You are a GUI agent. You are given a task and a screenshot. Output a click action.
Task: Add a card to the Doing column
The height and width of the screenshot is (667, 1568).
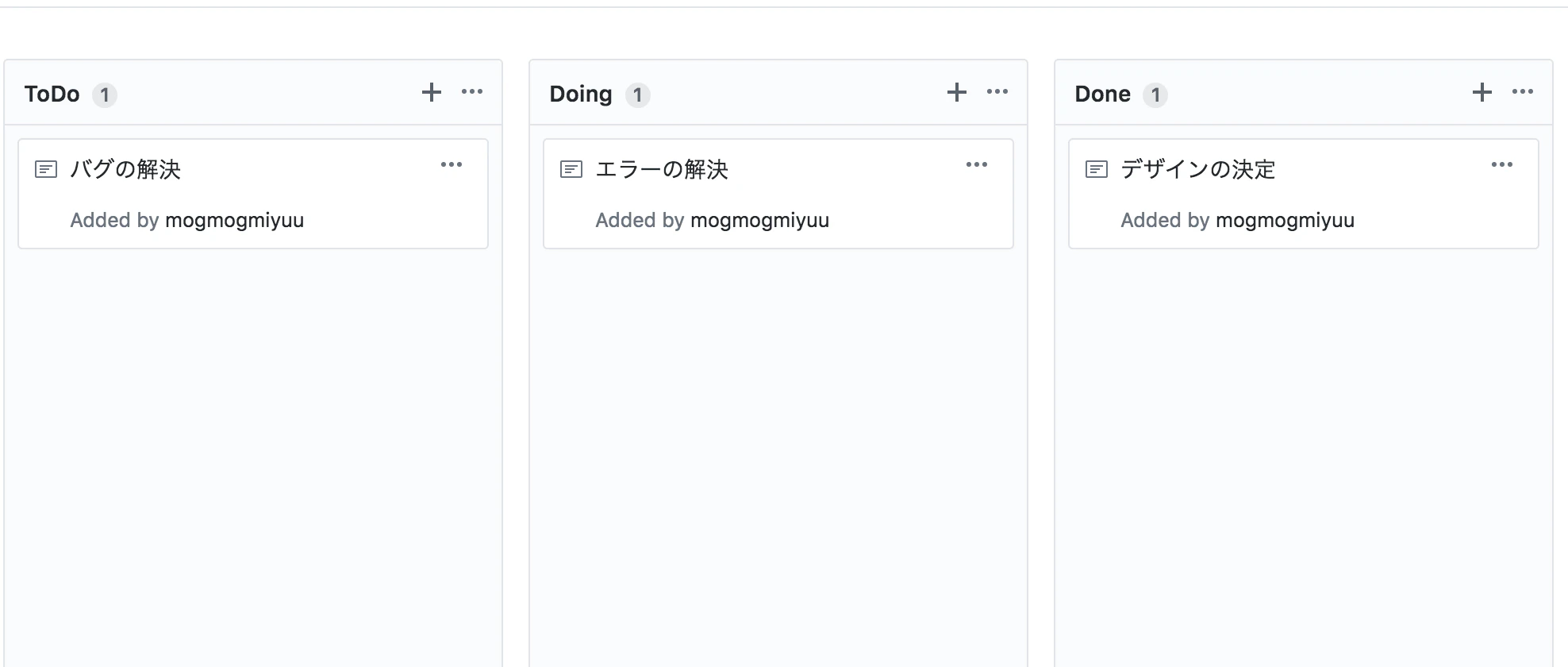[x=957, y=92]
